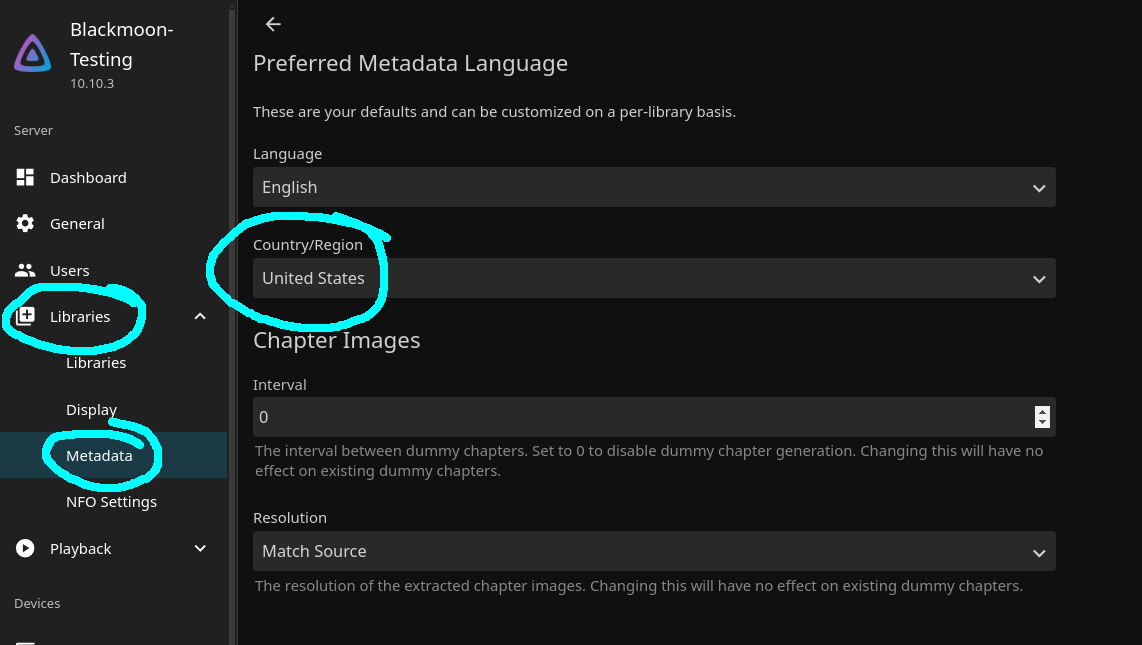
Task: Click the Libraries plus-folder icon
Action: coord(26,317)
